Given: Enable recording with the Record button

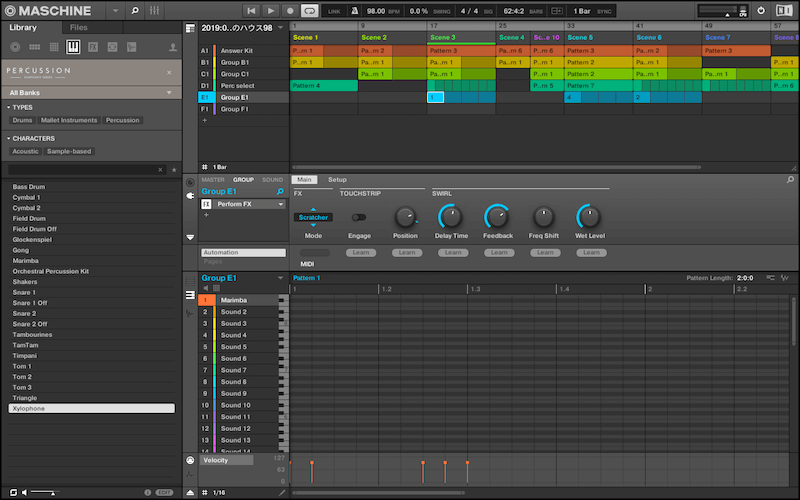Looking at the screenshot, I should tap(290, 11).
